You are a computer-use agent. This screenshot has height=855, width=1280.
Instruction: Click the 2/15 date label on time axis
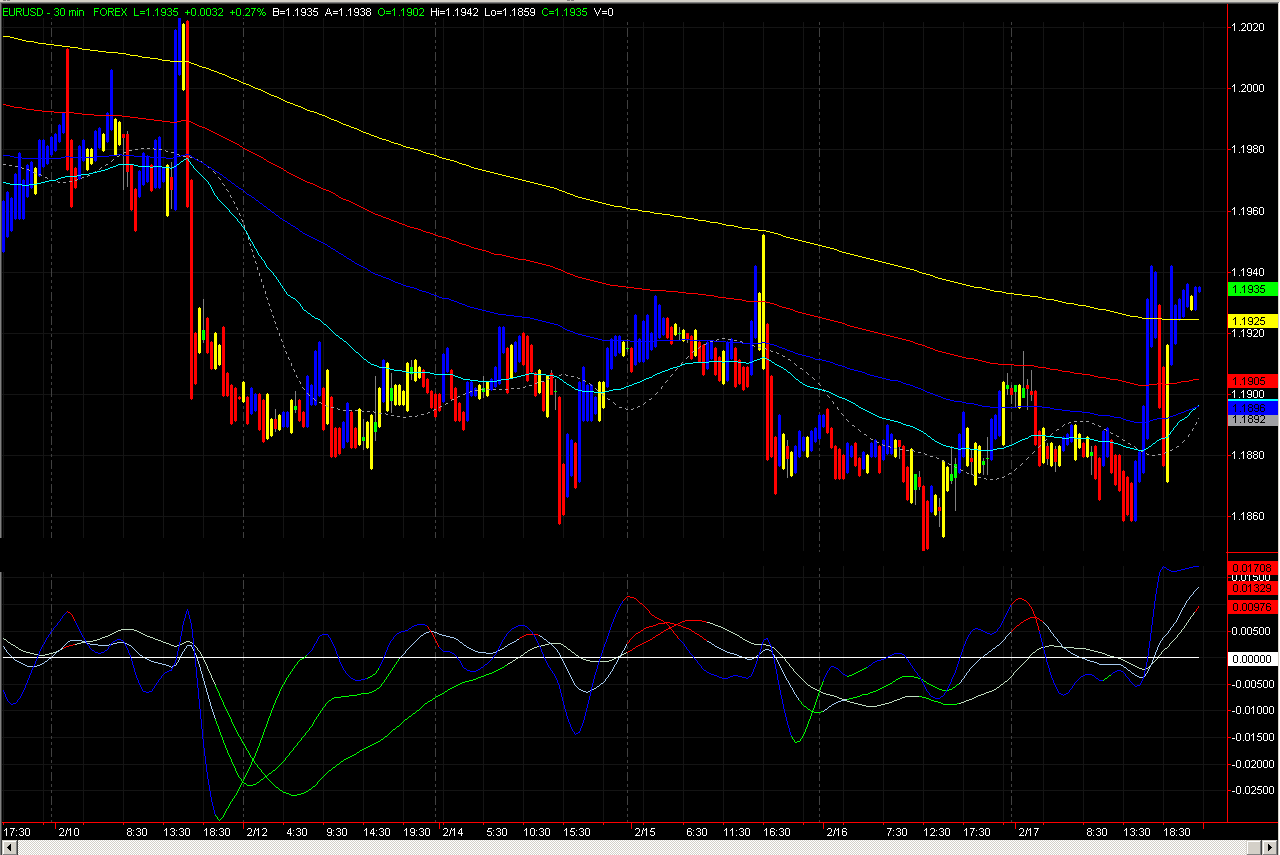(643, 832)
